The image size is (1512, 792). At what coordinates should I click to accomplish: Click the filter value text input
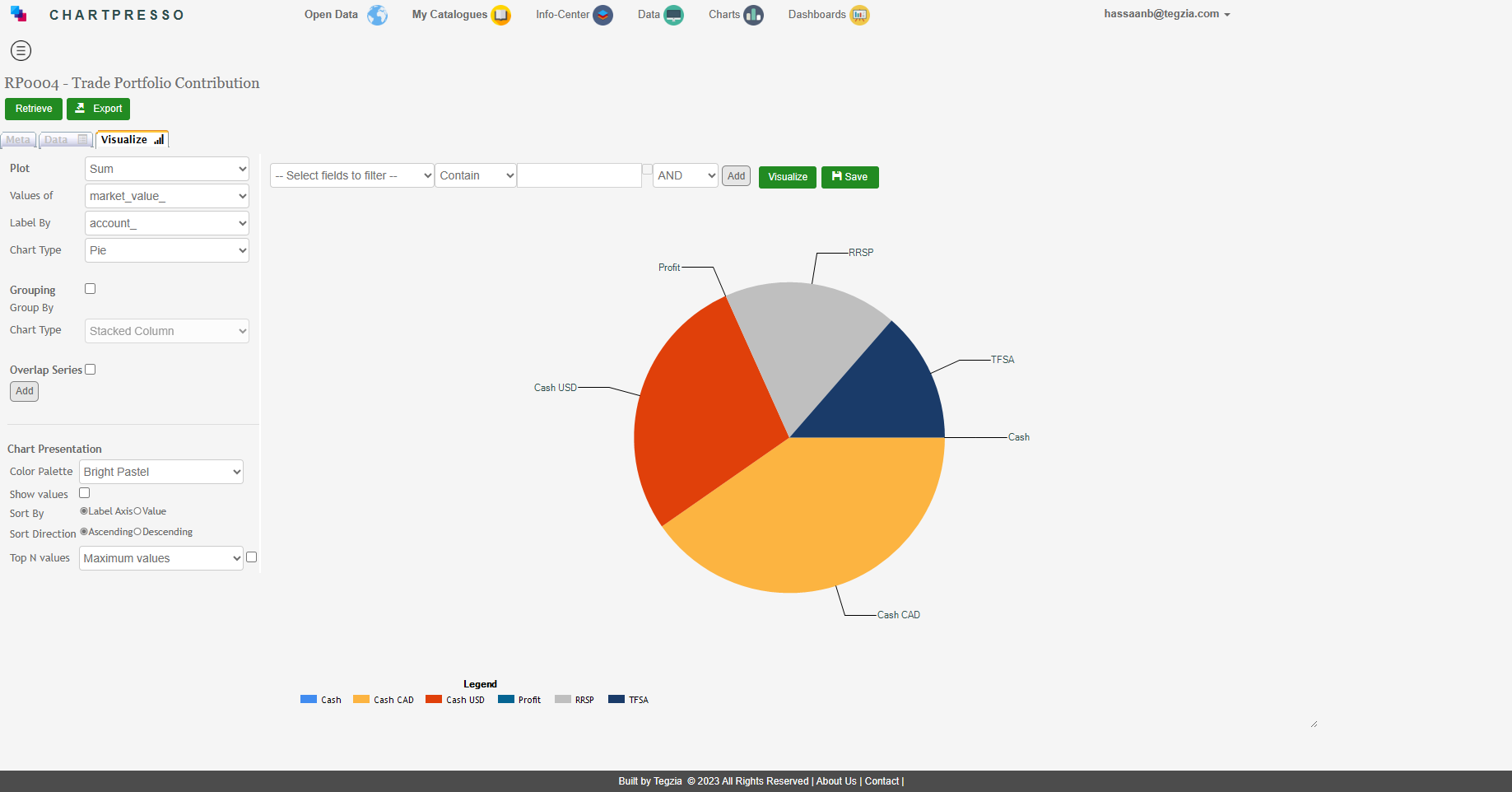(x=579, y=175)
